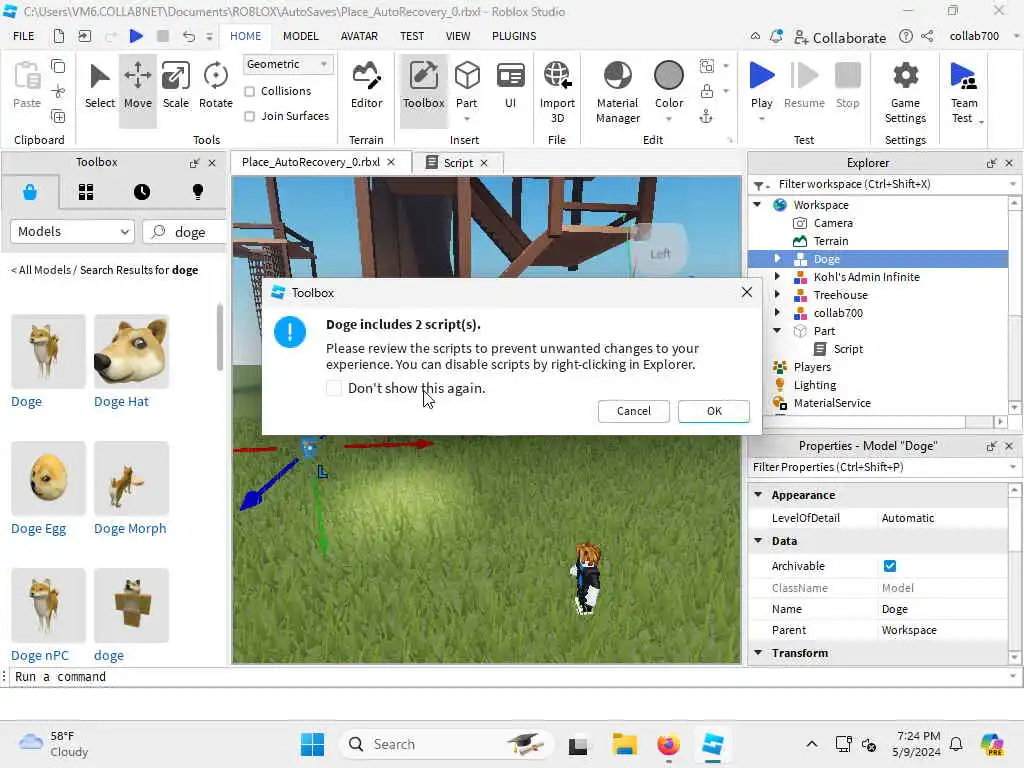Expand the Treehouse model in Explorer
Image resolution: width=1024 pixels, height=768 pixels.
pos(776,295)
